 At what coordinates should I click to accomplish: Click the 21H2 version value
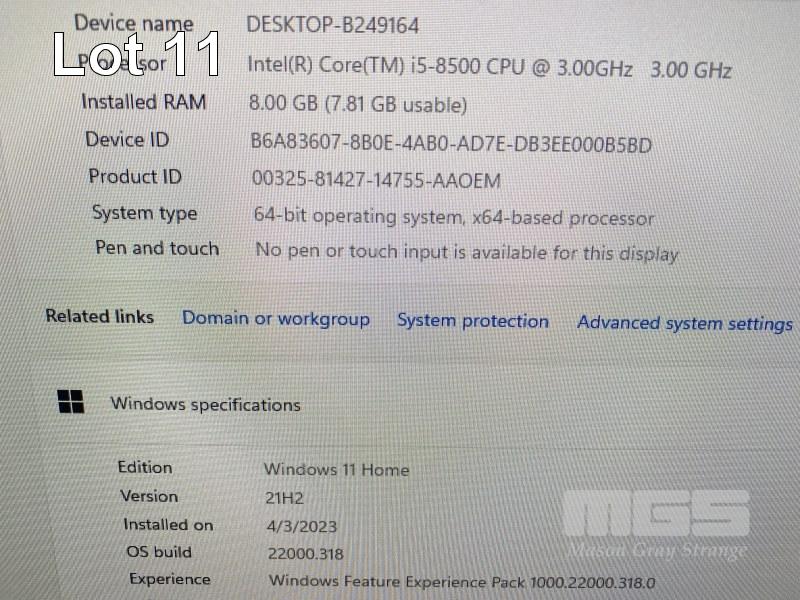tap(284, 498)
